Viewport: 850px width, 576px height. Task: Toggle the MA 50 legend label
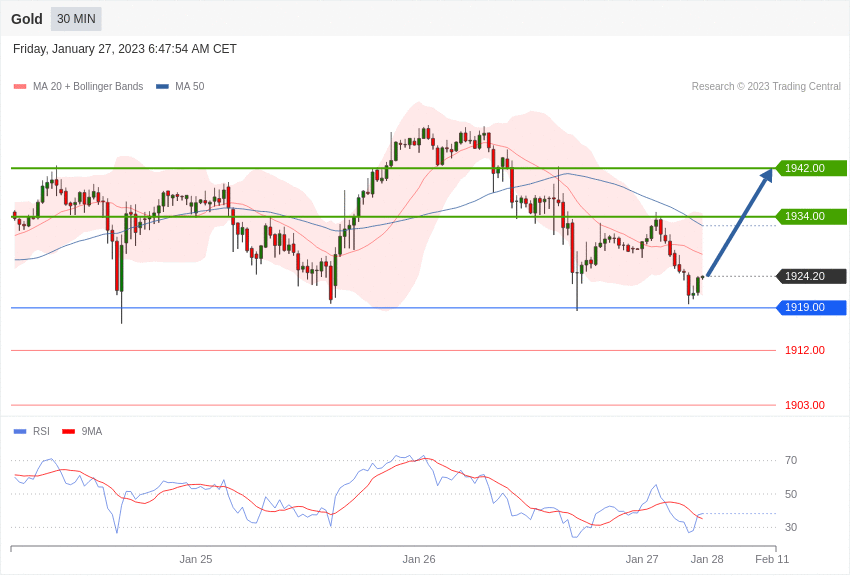pyautogui.click(x=189, y=87)
